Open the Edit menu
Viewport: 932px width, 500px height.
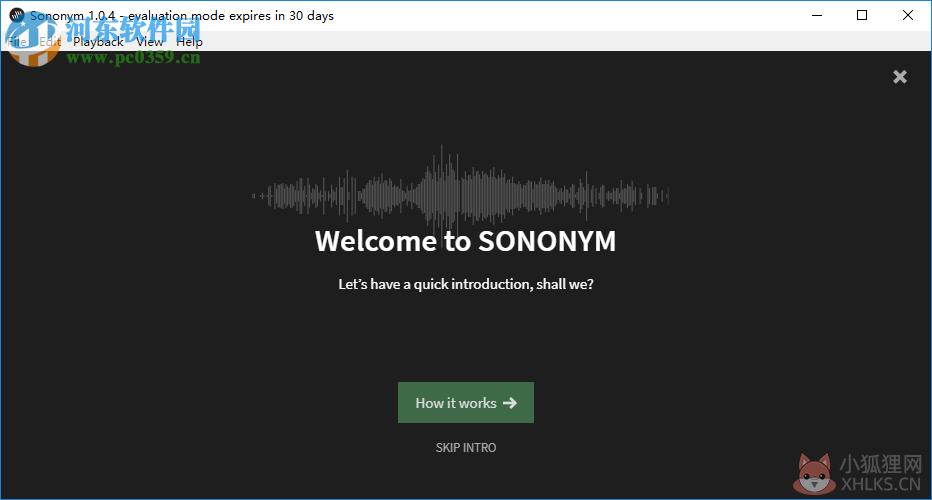click(x=50, y=42)
